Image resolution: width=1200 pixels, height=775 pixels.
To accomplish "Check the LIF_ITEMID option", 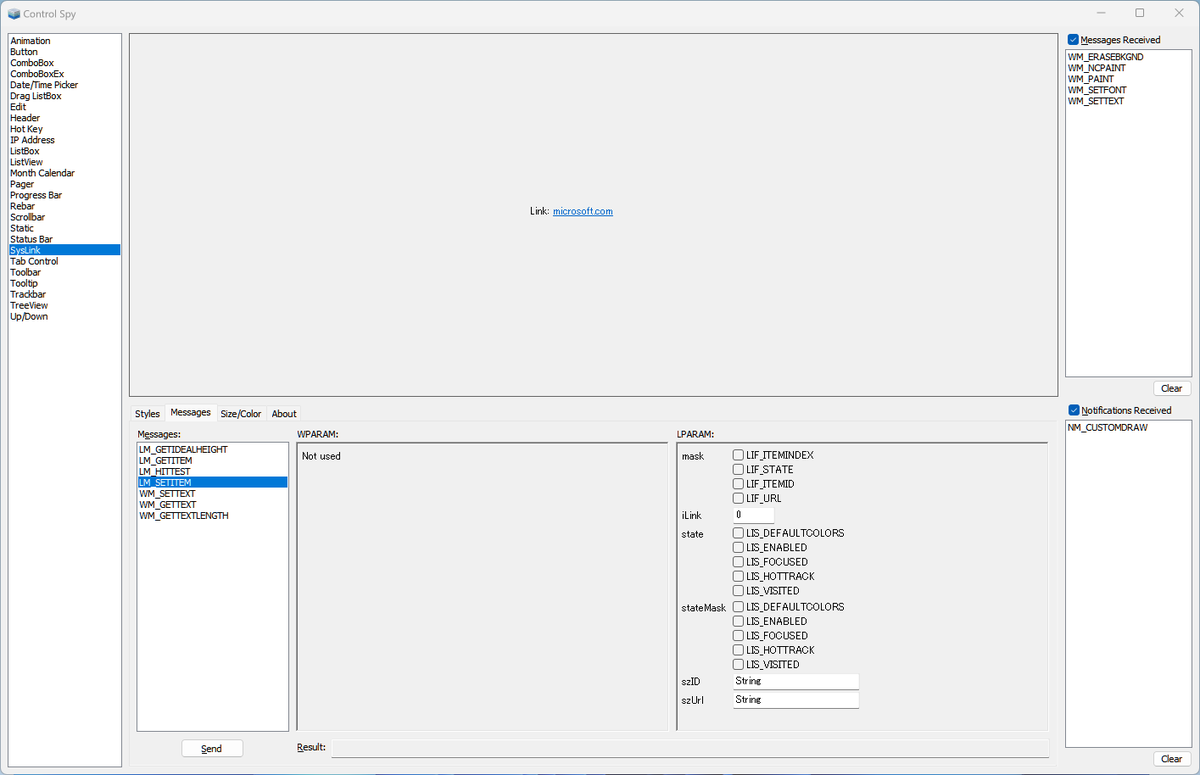I will click(x=738, y=484).
